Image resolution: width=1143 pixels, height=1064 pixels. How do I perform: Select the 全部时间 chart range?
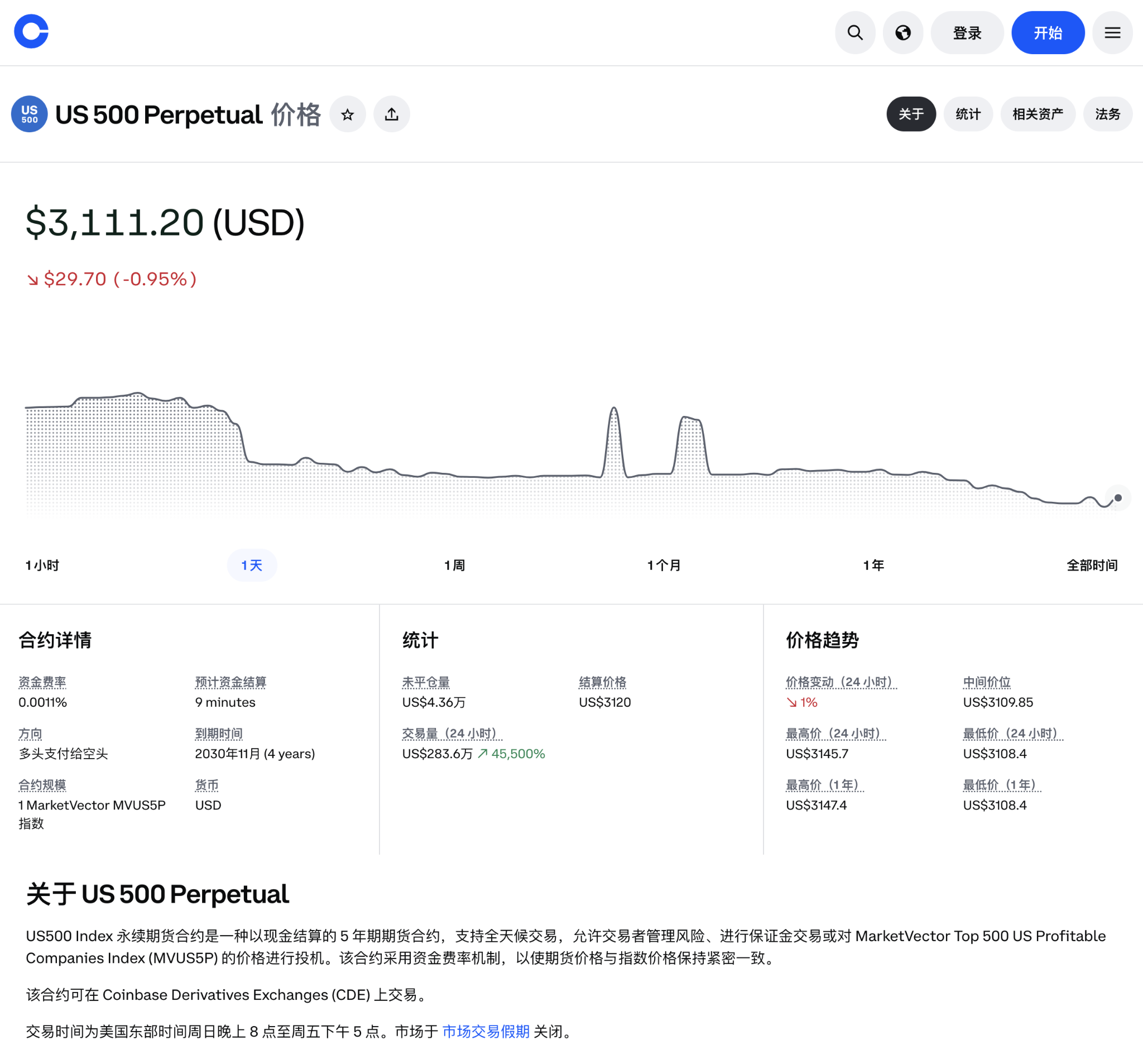(1092, 565)
